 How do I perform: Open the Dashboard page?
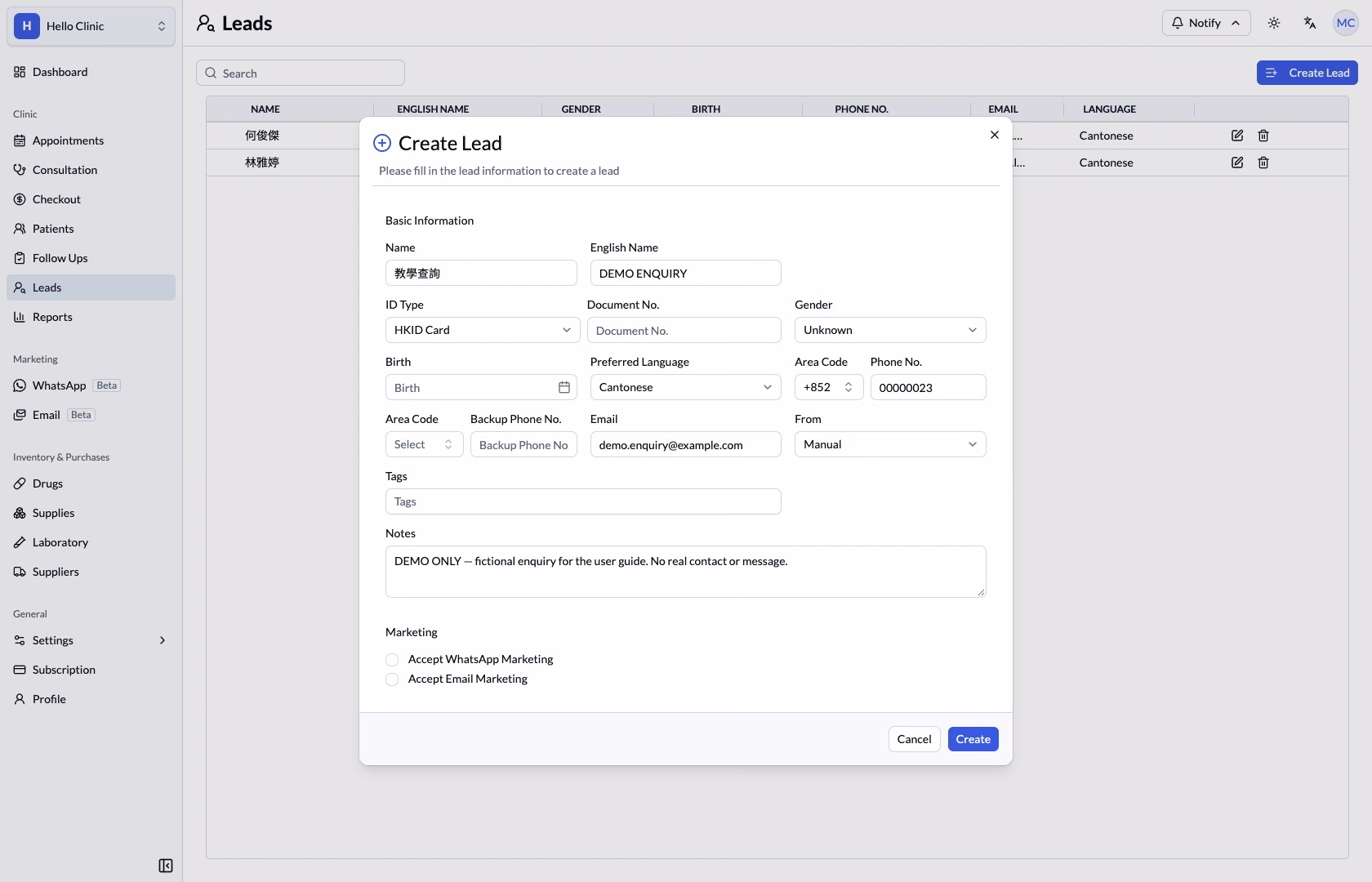[91, 72]
